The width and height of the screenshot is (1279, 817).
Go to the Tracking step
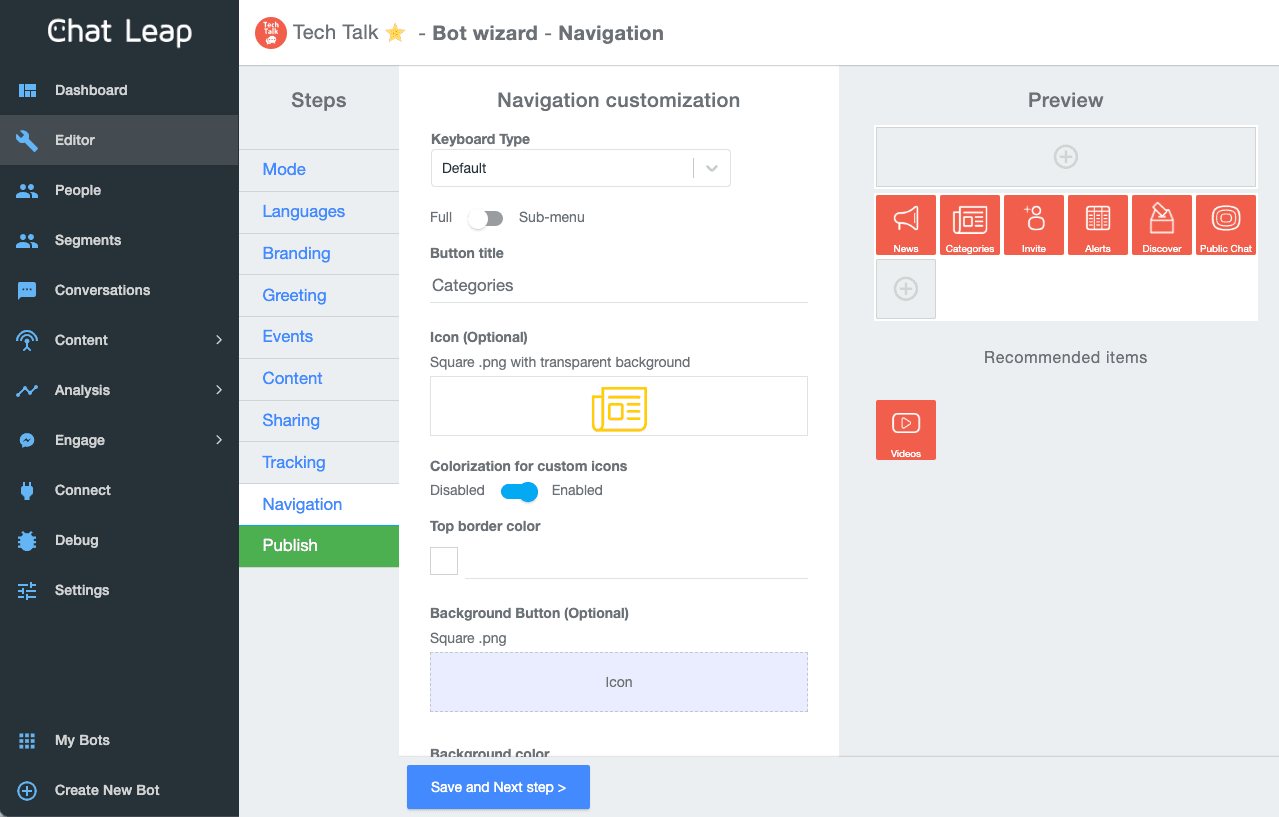[293, 462]
